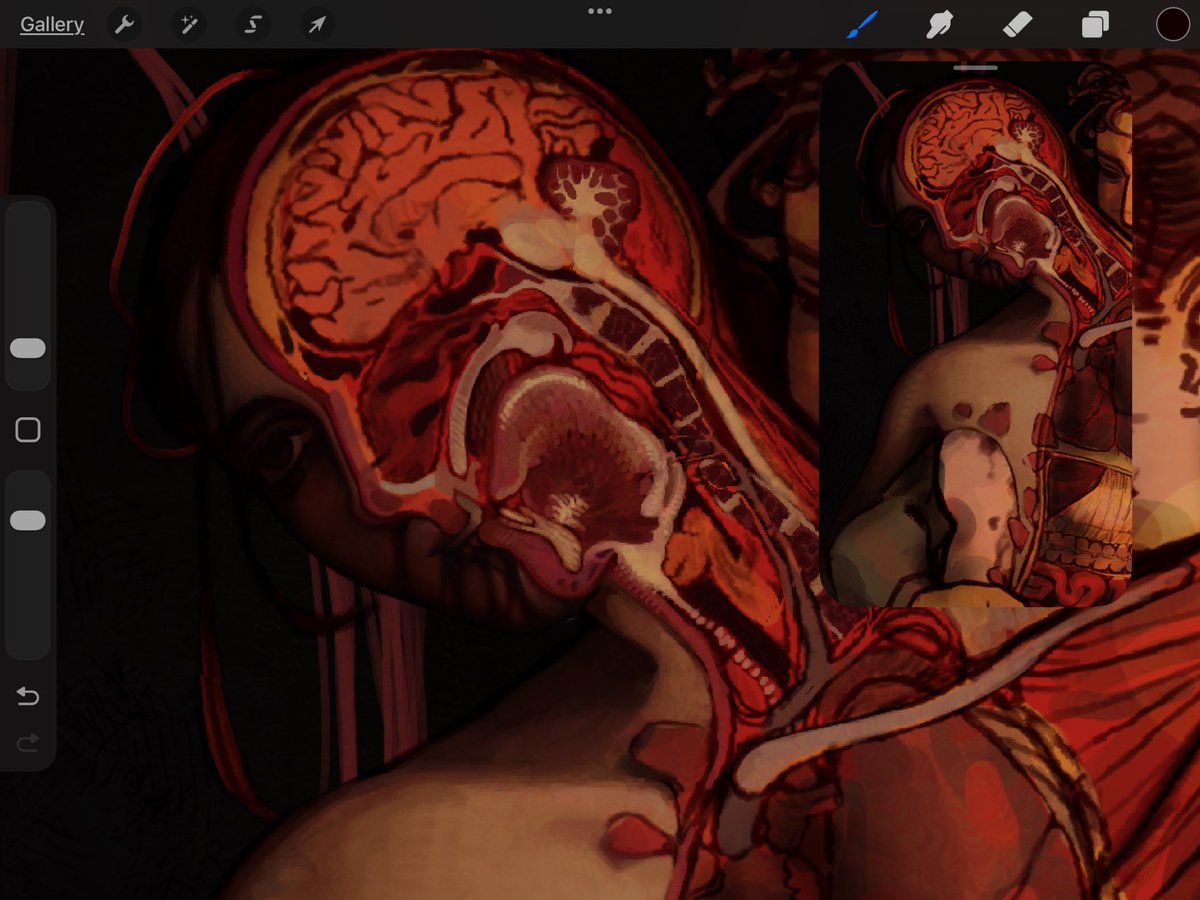This screenshot has height=900, width=1200.
Task: Activate the Transform arrow tool
Action: 317,25
